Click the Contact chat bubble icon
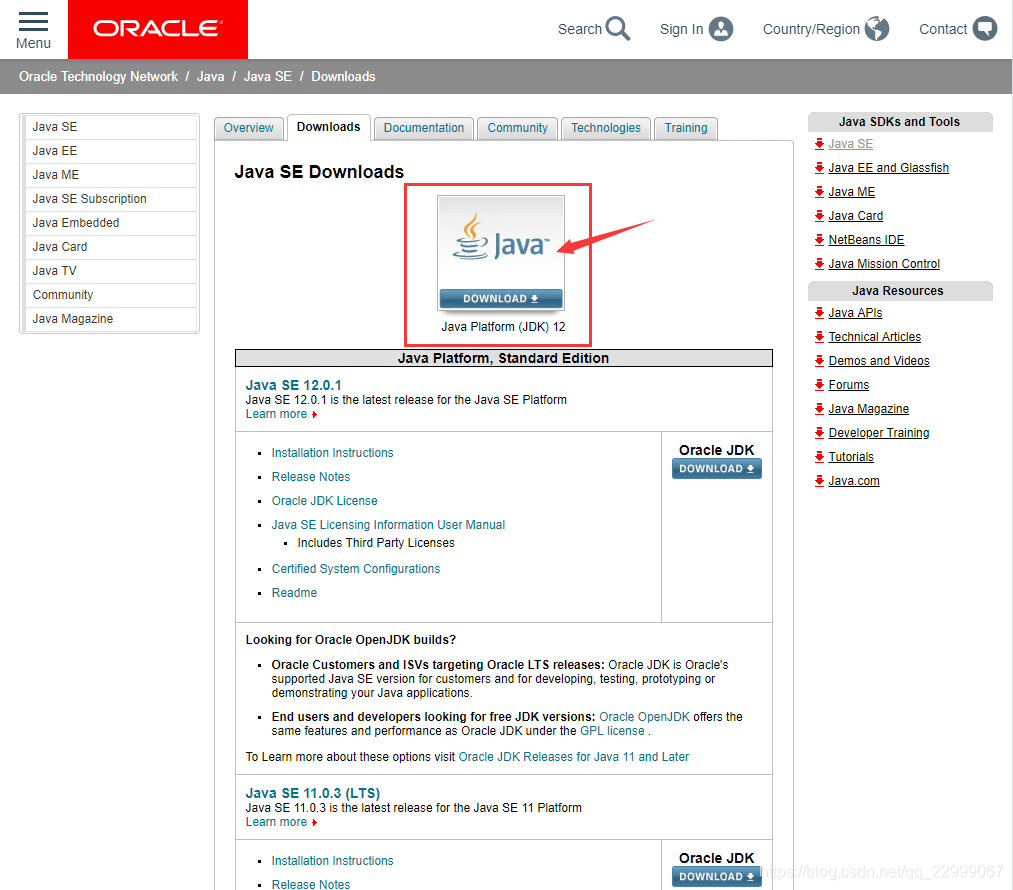The height and width of the screenshot is (890, 1013). coord(985,29)
